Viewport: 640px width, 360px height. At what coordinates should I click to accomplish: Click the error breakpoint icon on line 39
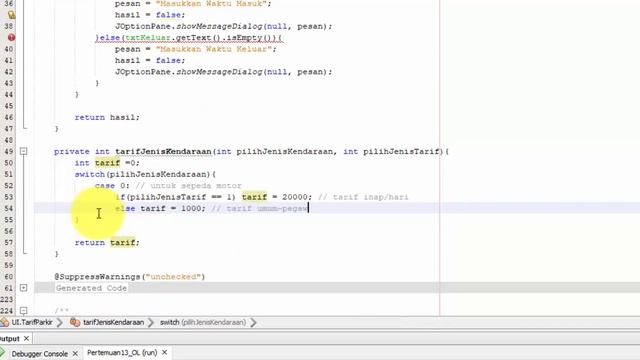point(11,38)
